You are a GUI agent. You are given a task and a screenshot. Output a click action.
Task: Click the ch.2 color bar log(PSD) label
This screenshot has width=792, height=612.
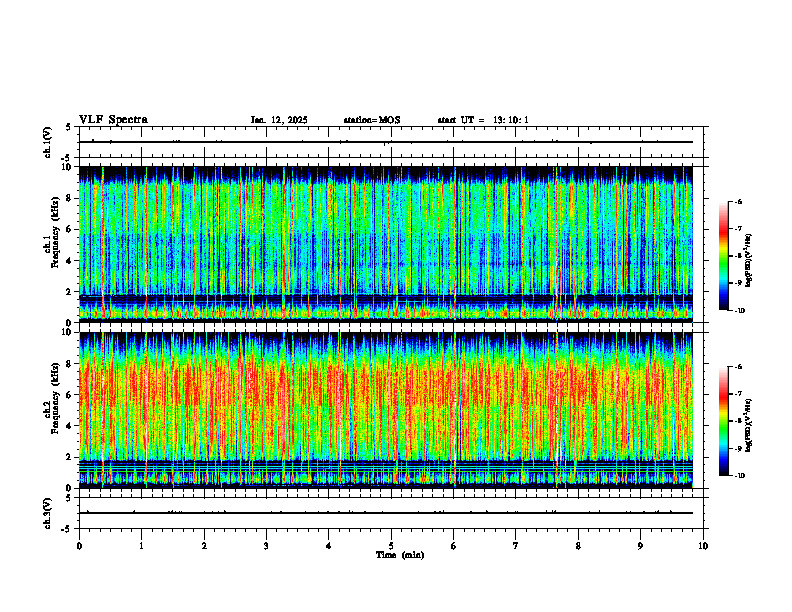[x=749, y=426]
